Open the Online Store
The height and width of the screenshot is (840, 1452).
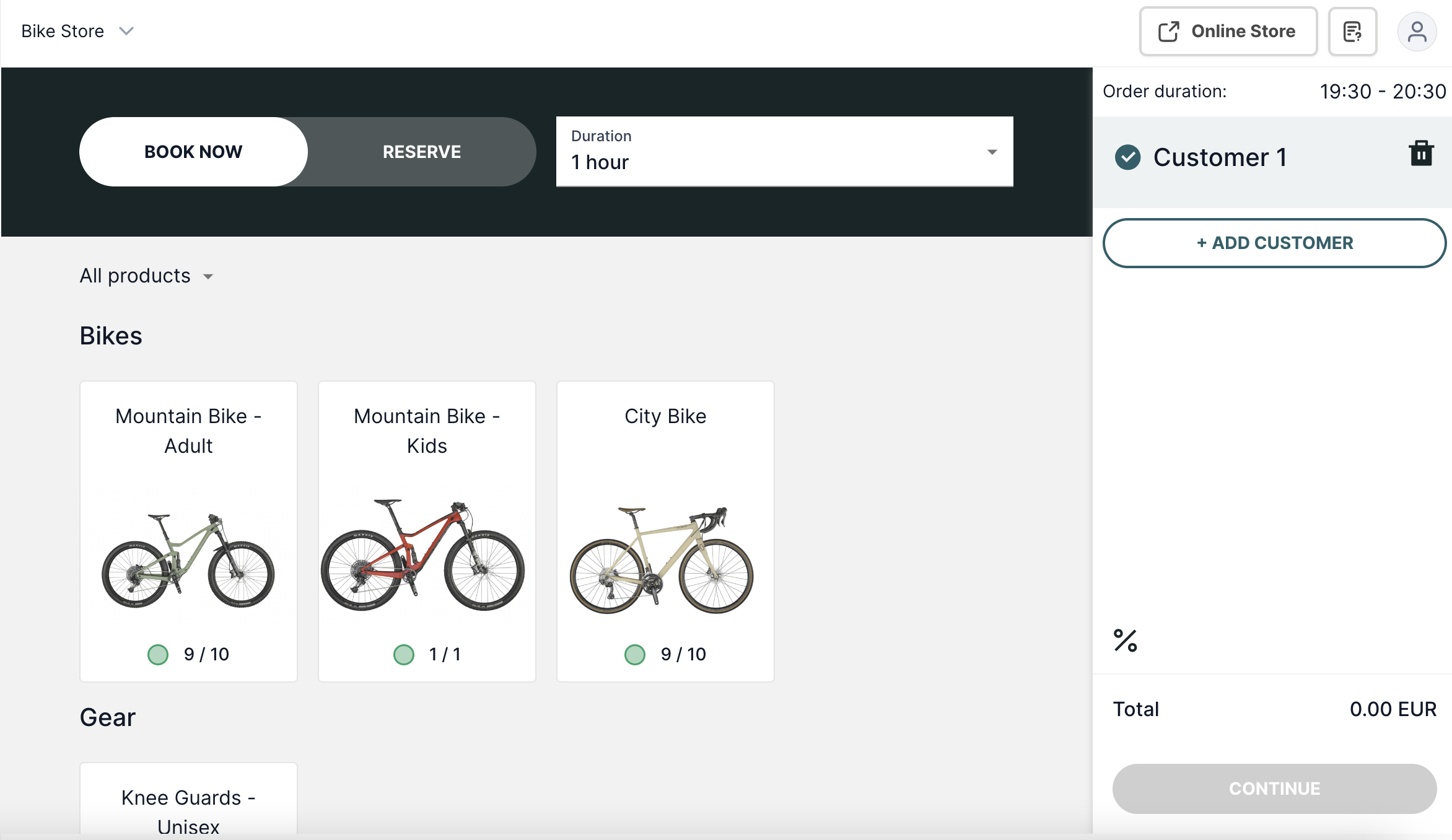pos(1228,31)
